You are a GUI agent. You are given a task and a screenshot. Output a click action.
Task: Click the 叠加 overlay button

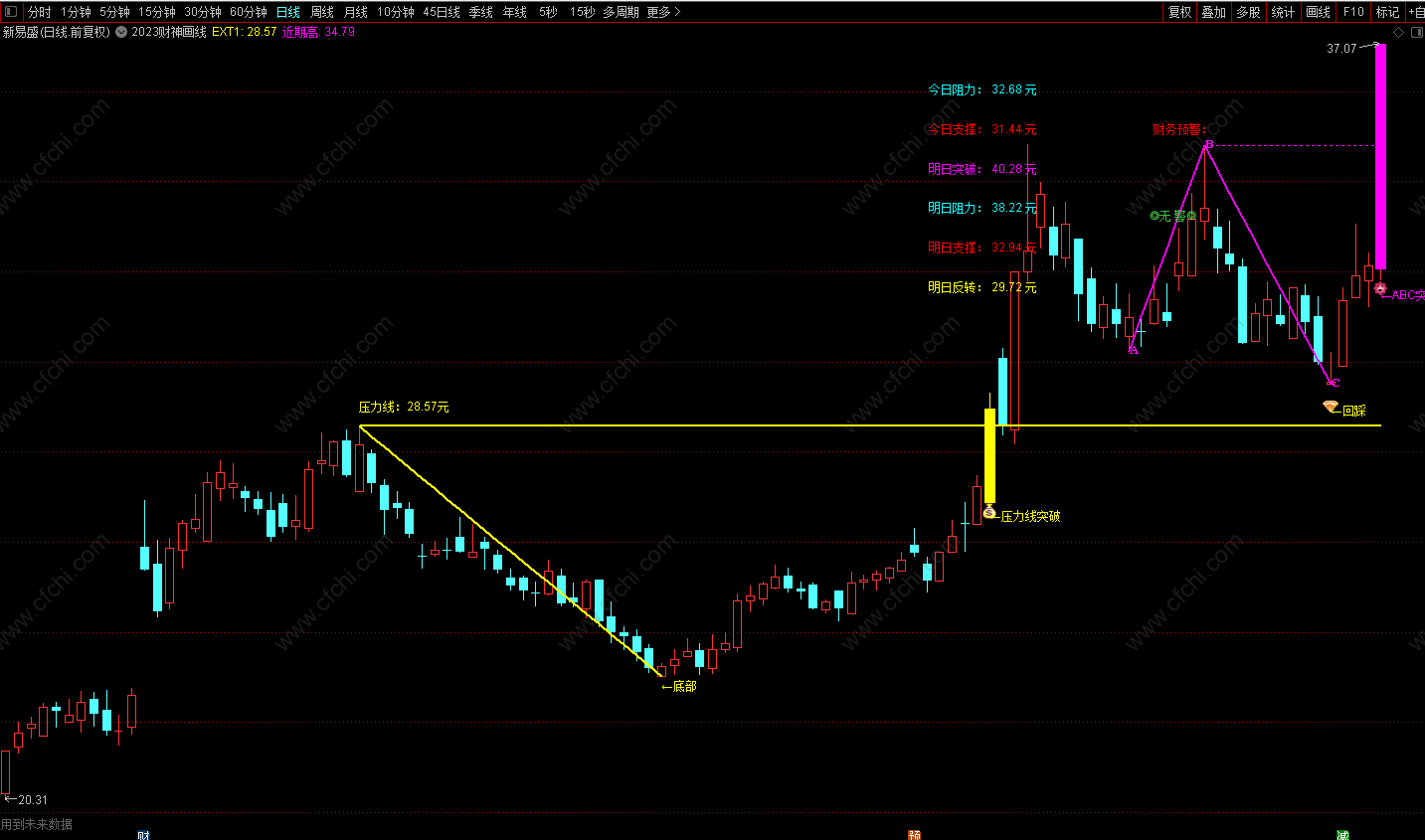tap(1214, 12)
